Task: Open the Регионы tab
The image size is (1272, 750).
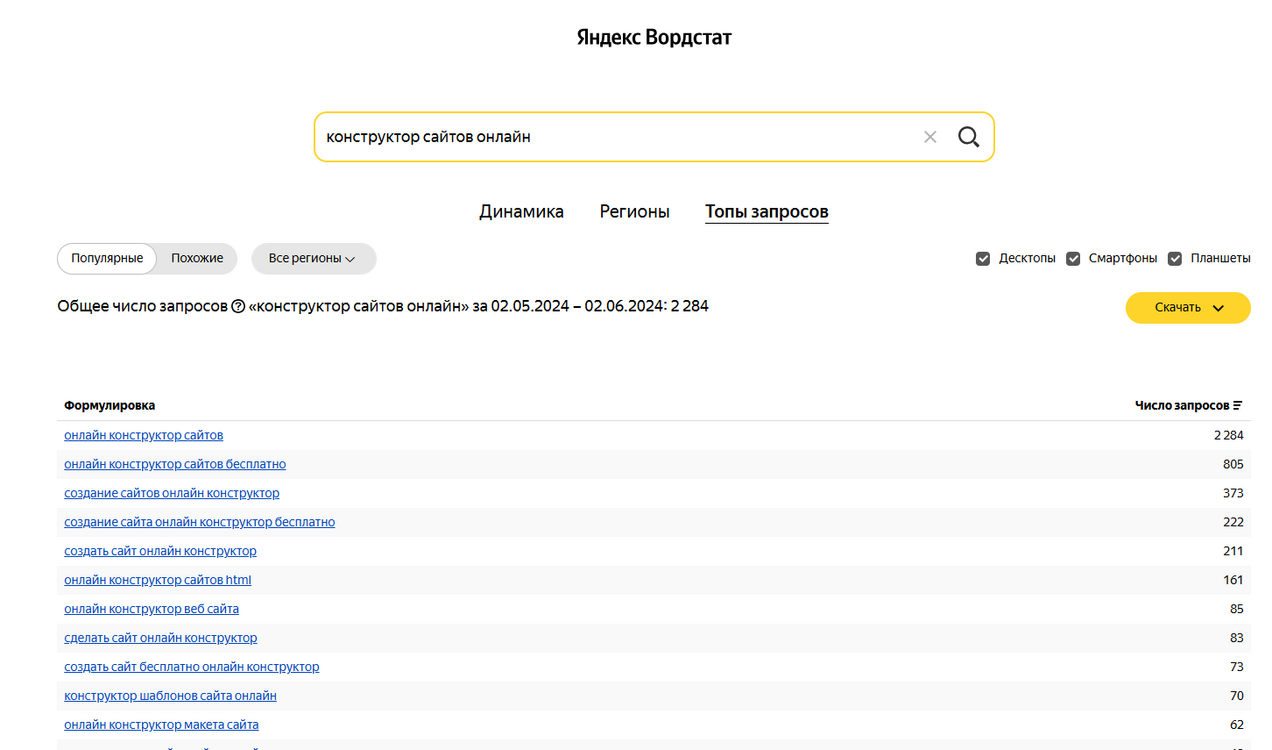Action: pyautogui.click(x=635, y=212)
